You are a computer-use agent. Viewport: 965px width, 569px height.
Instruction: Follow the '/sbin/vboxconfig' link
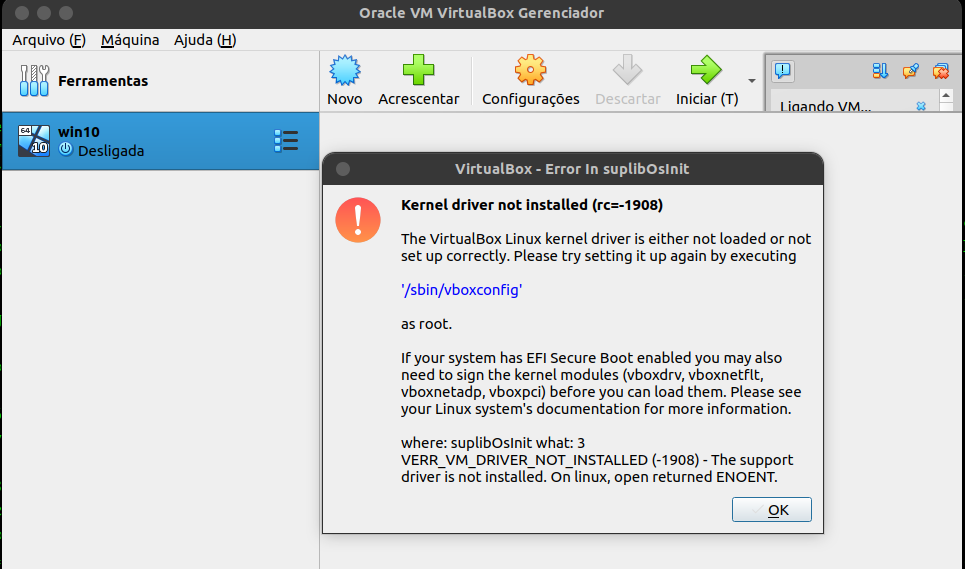[462, 290]
